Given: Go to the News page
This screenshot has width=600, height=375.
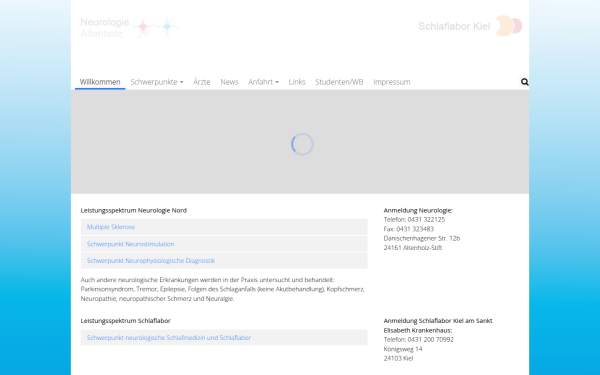Looking at the screenshot, I should pyautogui.click(x=229, y=82).
